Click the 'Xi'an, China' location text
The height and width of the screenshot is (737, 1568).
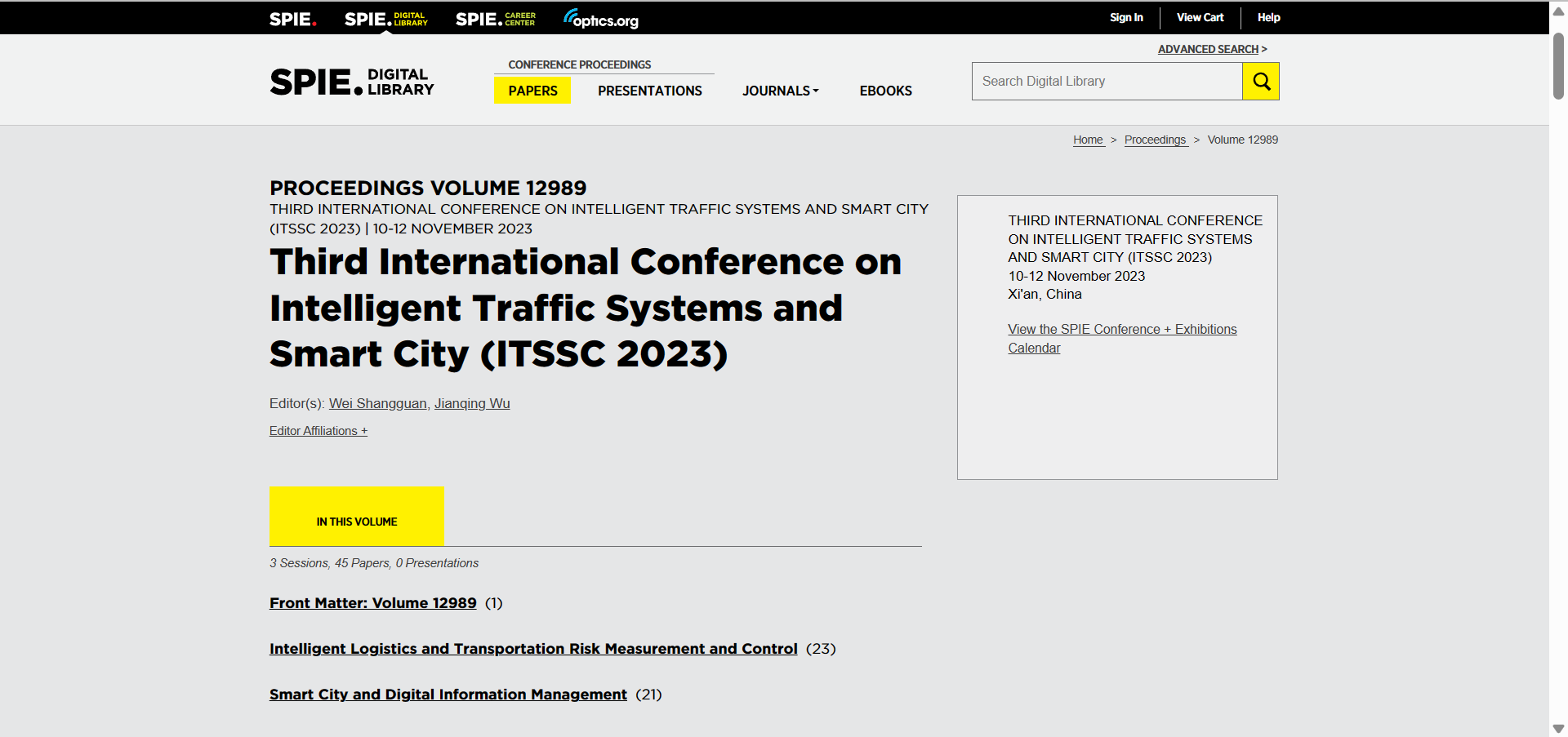(x=1045, y=295)
